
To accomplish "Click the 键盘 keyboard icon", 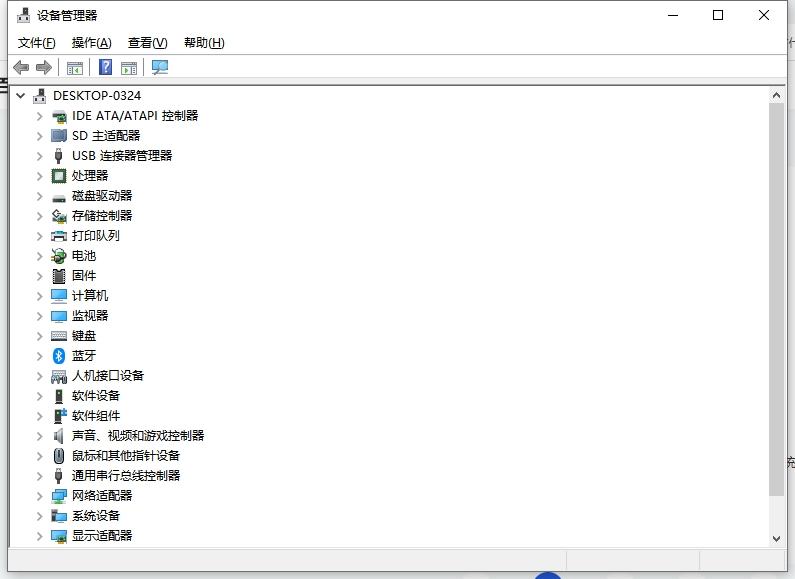I will [x=59, y=336].
